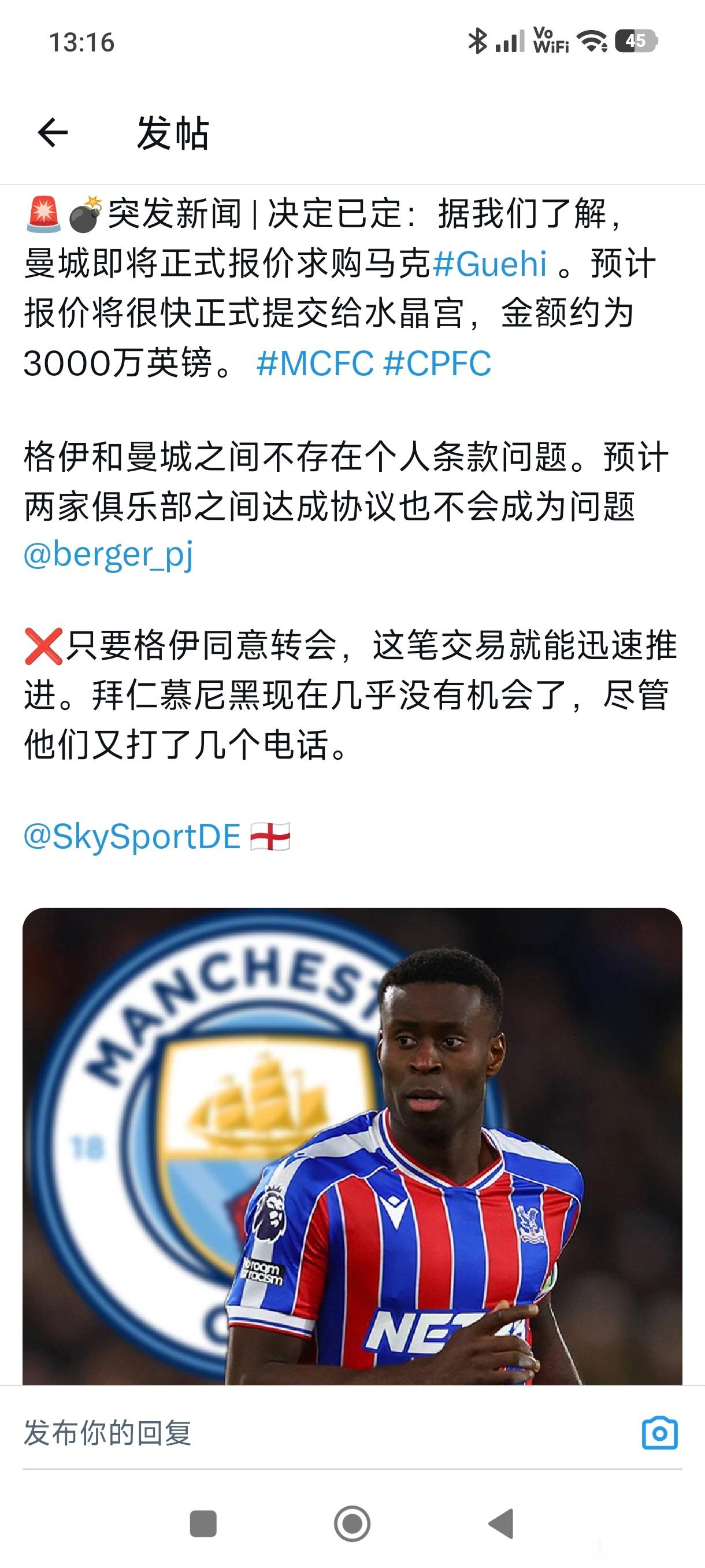This screenshot has width=705, height=1568.
Task: Open the #CPFC hashtag
Action: point(437,364)
